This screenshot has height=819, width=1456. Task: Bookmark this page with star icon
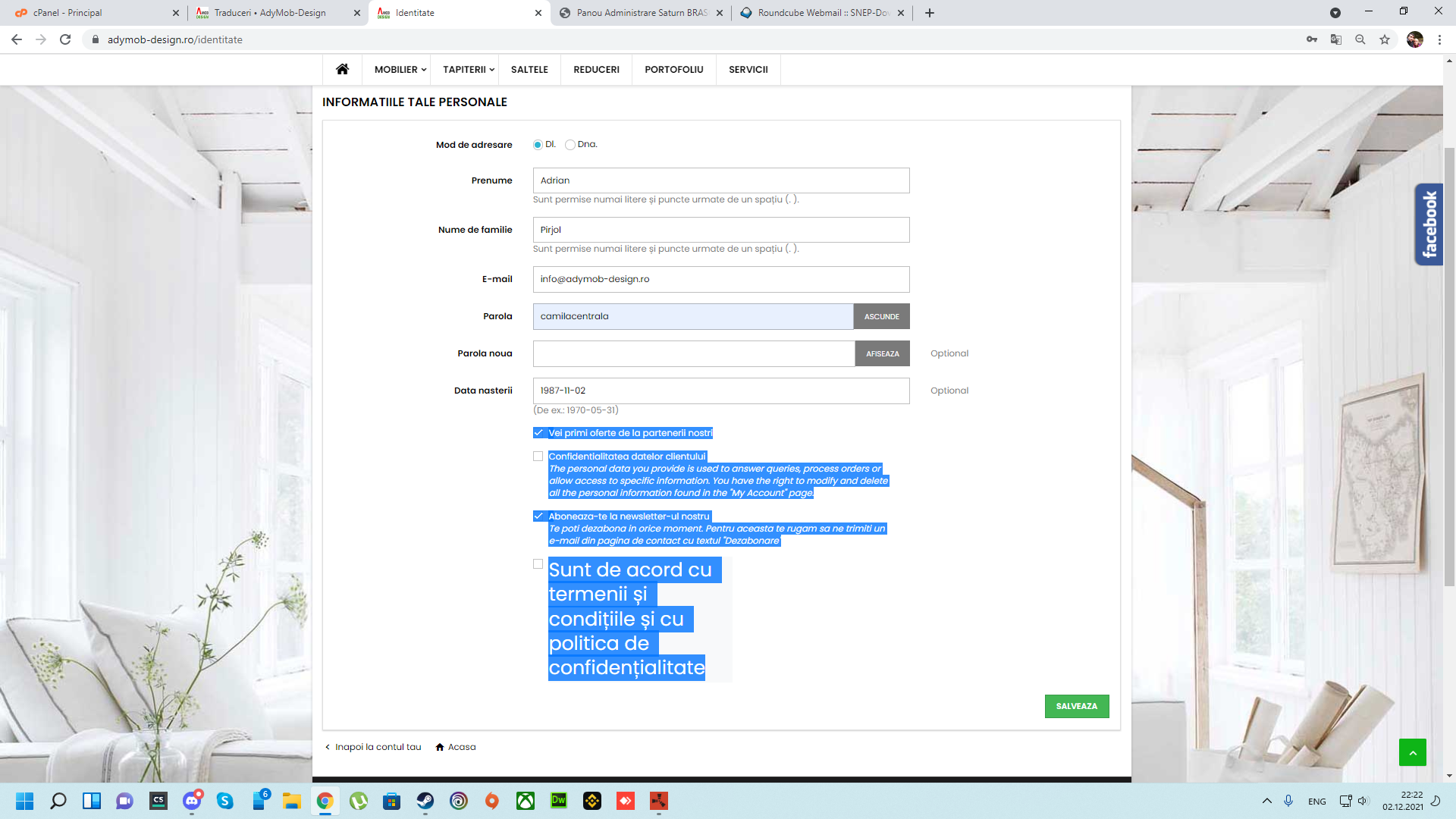click(x=1385, y=39)
